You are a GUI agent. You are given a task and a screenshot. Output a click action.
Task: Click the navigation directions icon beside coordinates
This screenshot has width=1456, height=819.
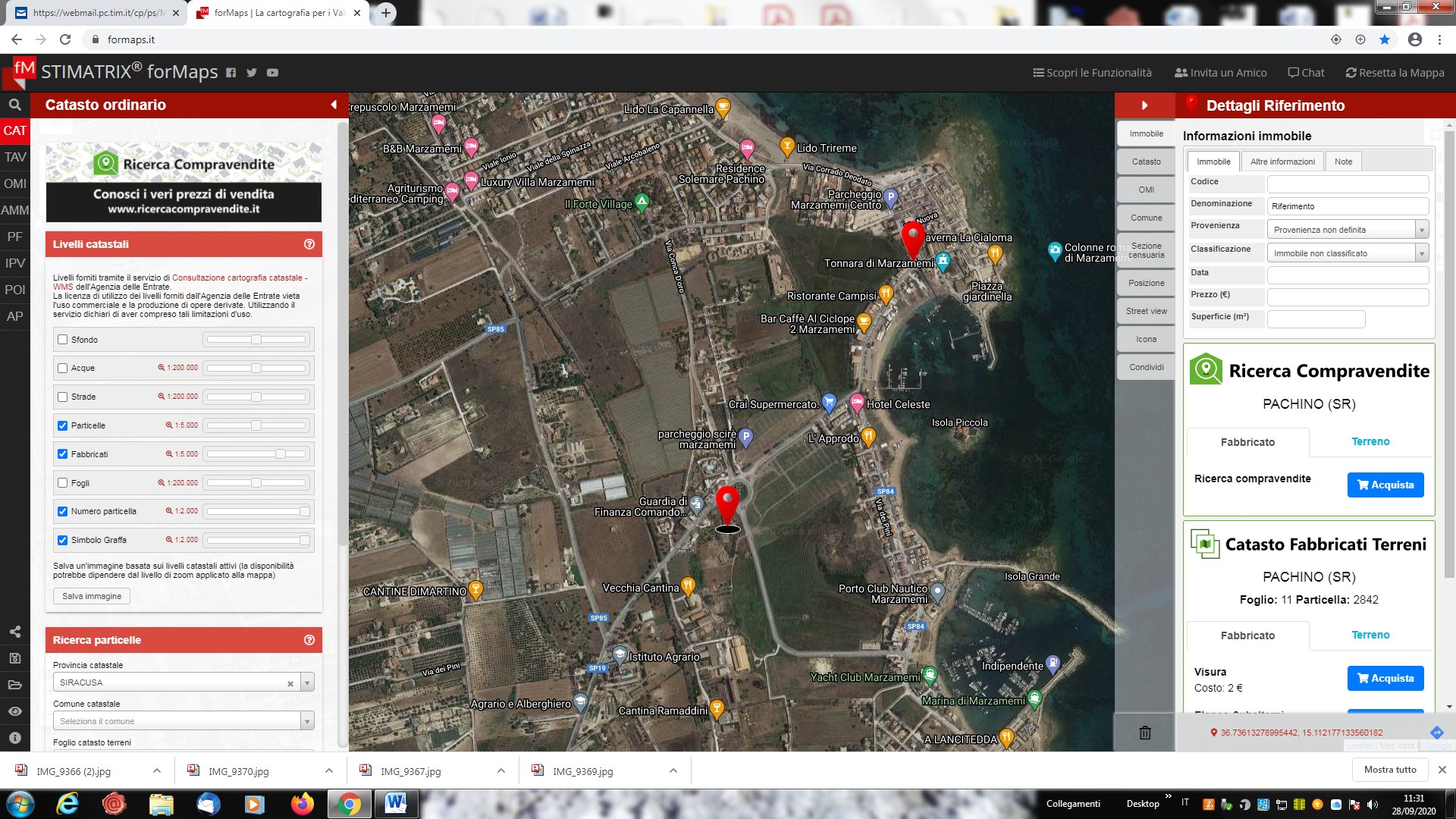click(x=1436, y=733)
